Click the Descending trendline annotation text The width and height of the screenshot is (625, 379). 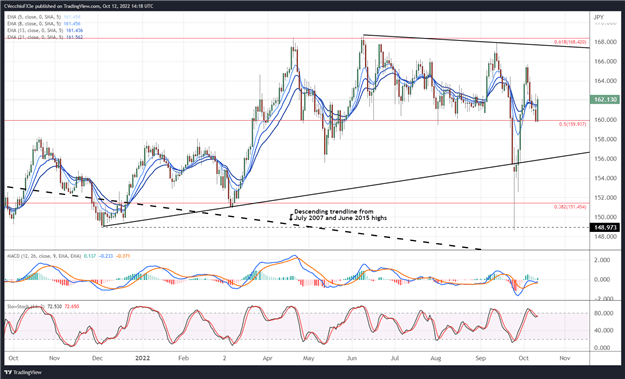[338, 214]
